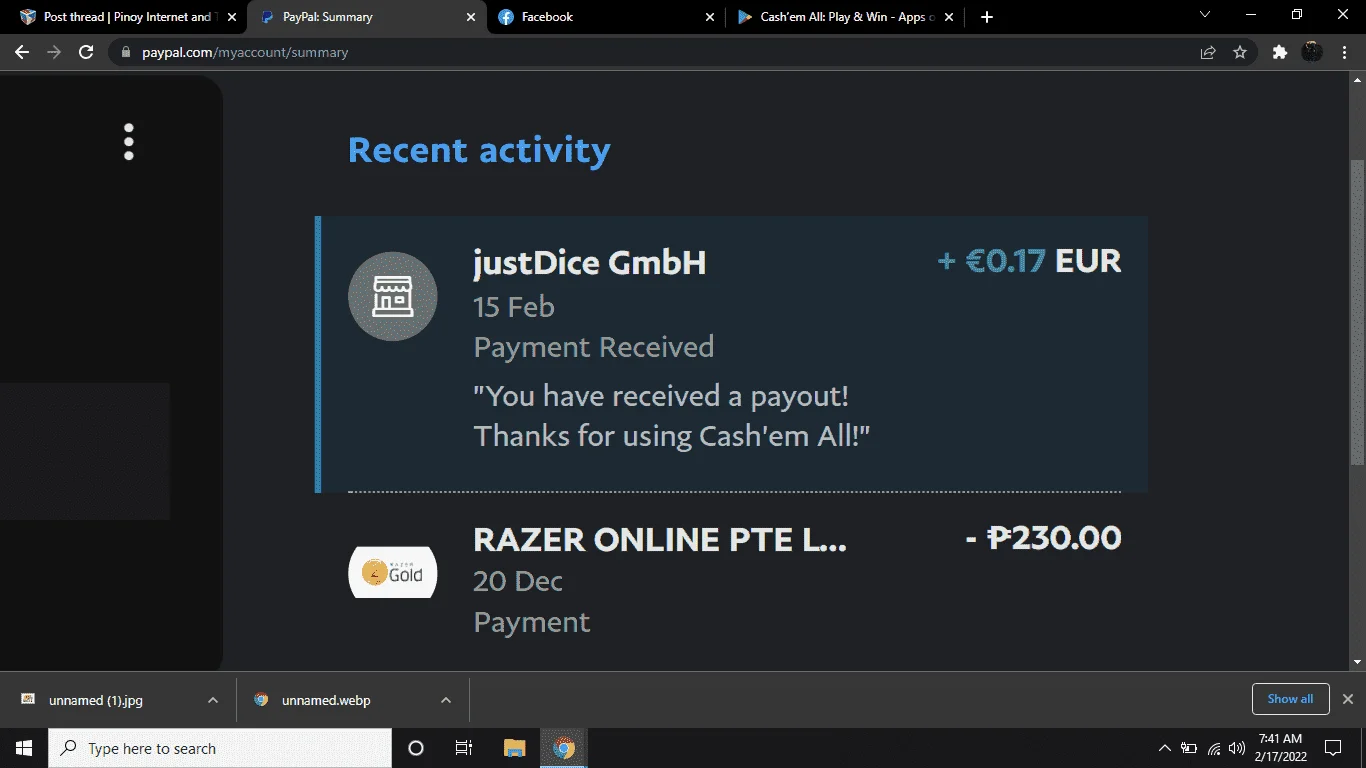Show hidden system tray icons
This screenshot has width=1366, height=768.
tap(1164, 748)
